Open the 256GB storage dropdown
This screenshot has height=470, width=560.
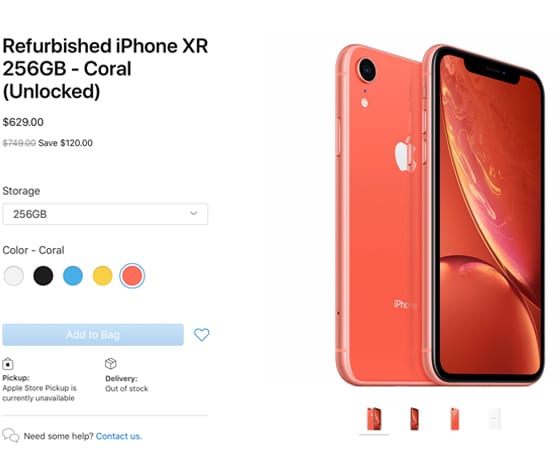pyautogui.click(x=105, y=214)
